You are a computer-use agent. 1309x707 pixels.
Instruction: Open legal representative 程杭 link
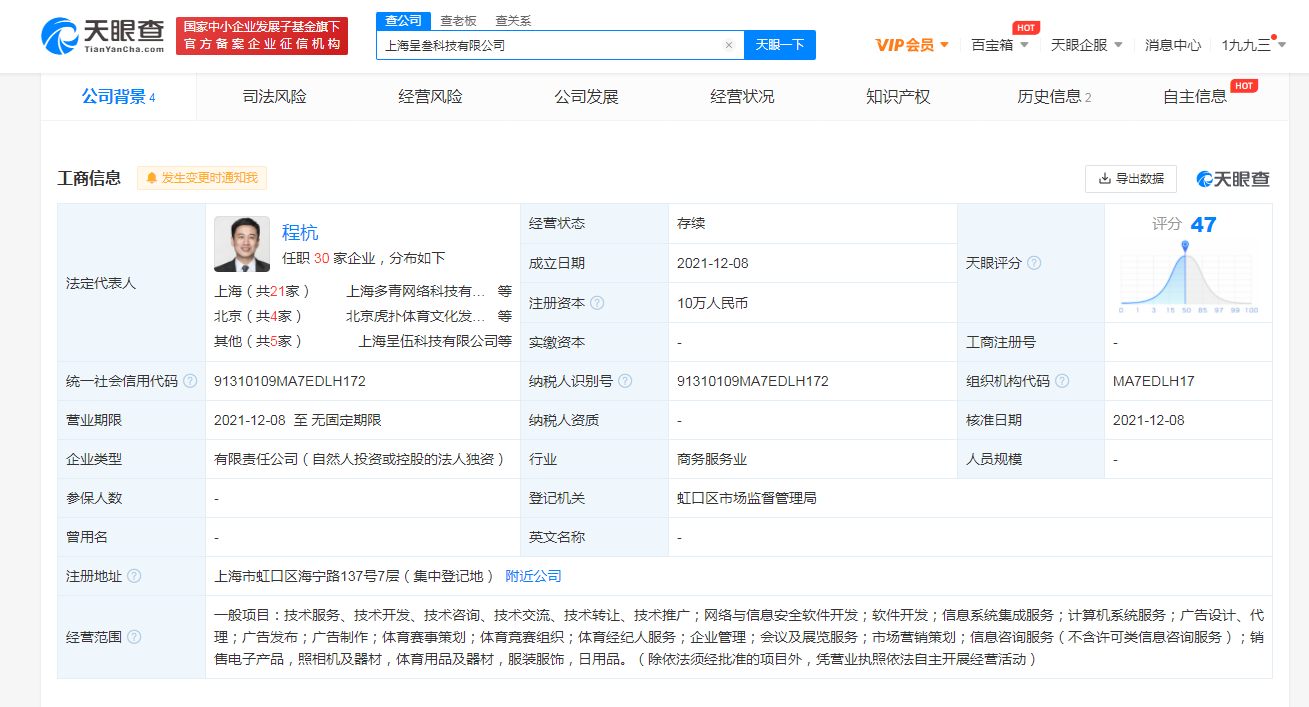(300, 232)
